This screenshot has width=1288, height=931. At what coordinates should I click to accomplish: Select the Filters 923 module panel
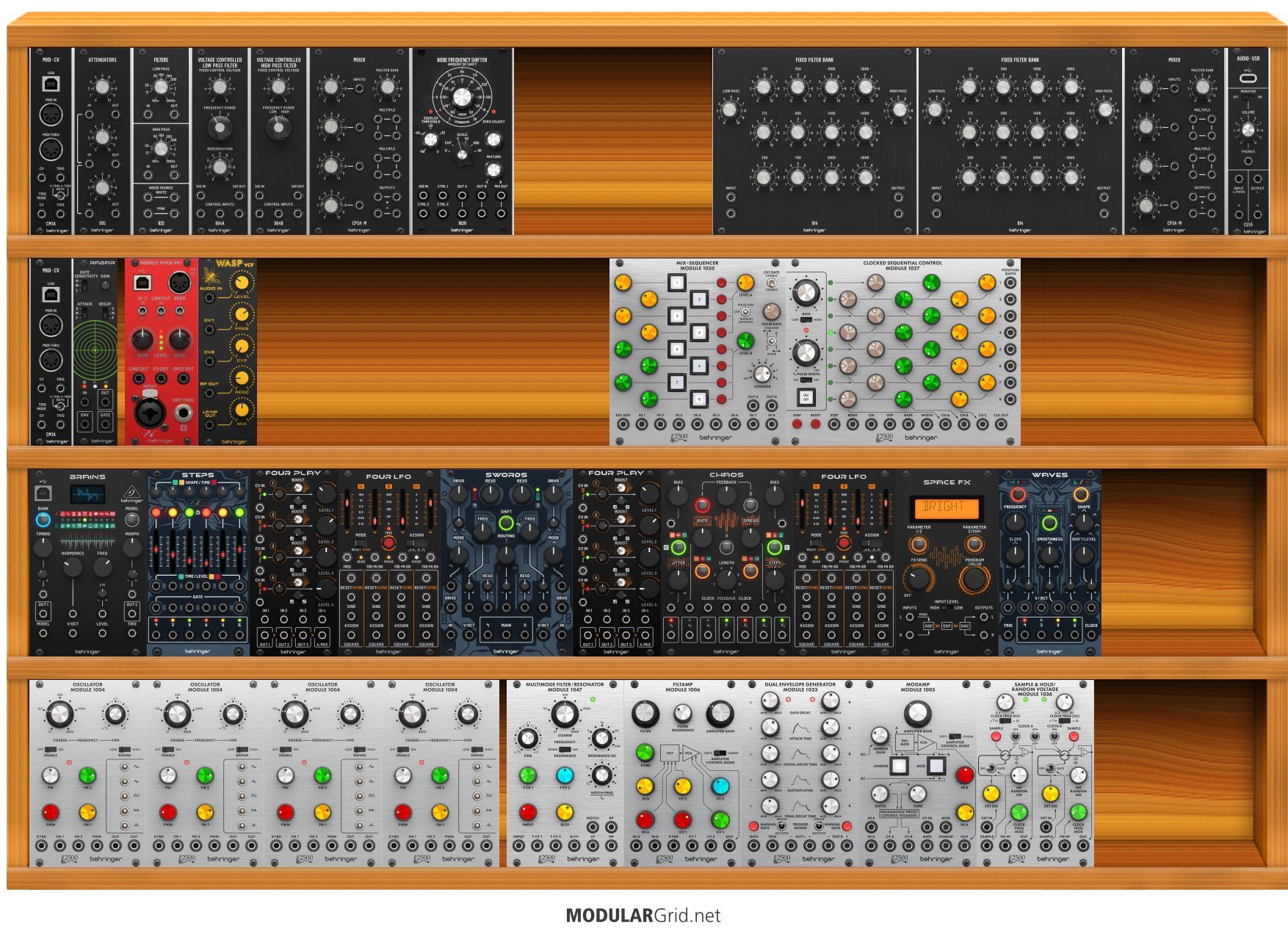pos(161,142)
